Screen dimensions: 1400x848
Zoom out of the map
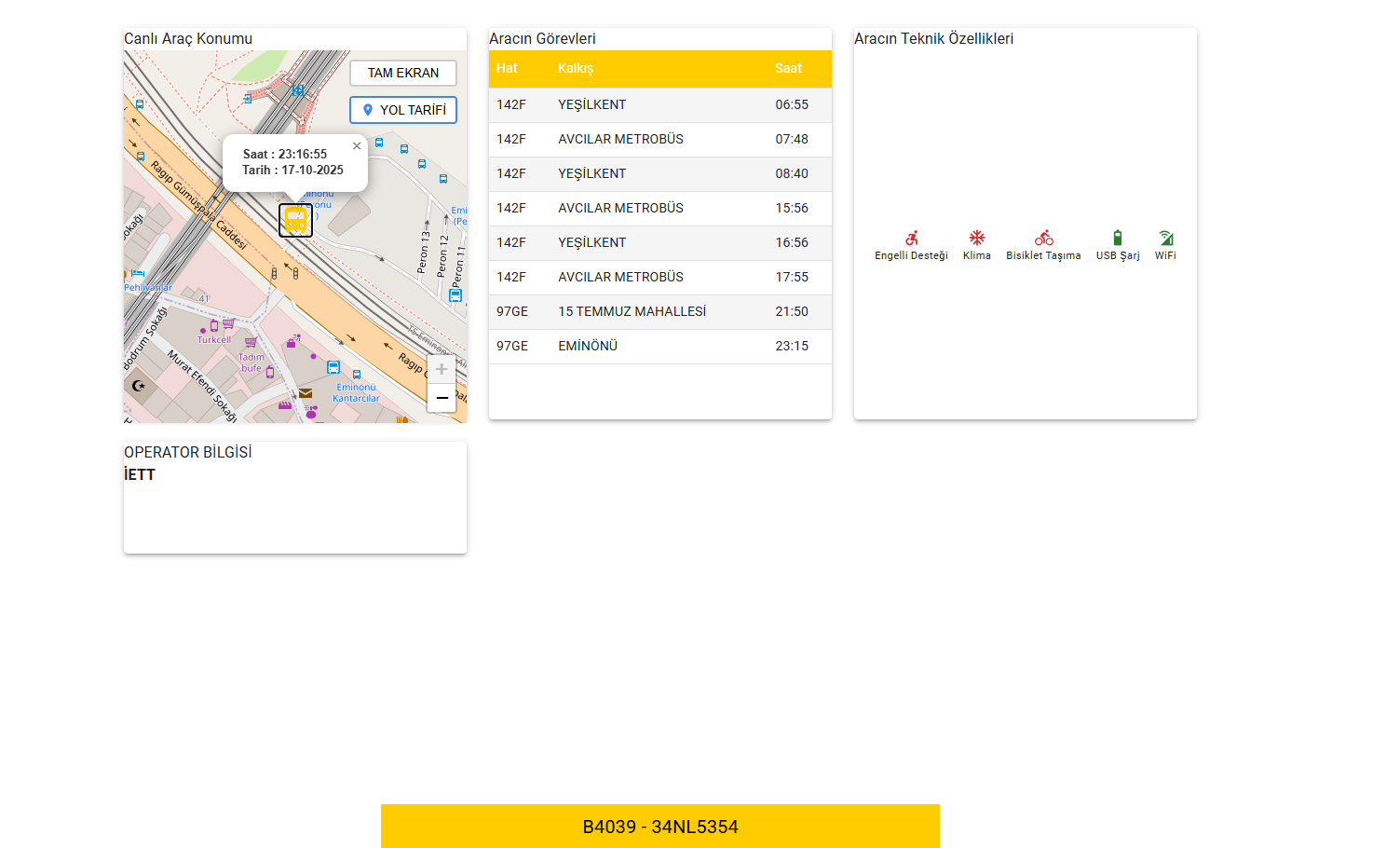coord(442,398)
